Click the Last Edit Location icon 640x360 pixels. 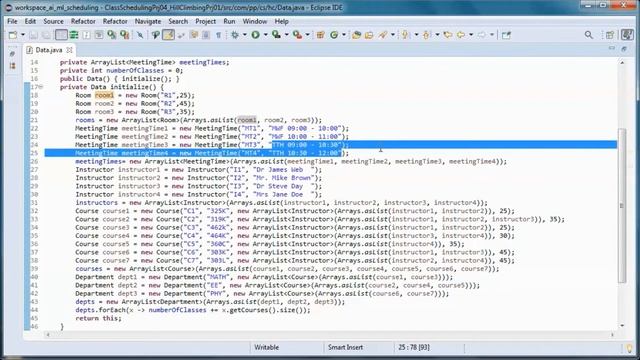448,35
